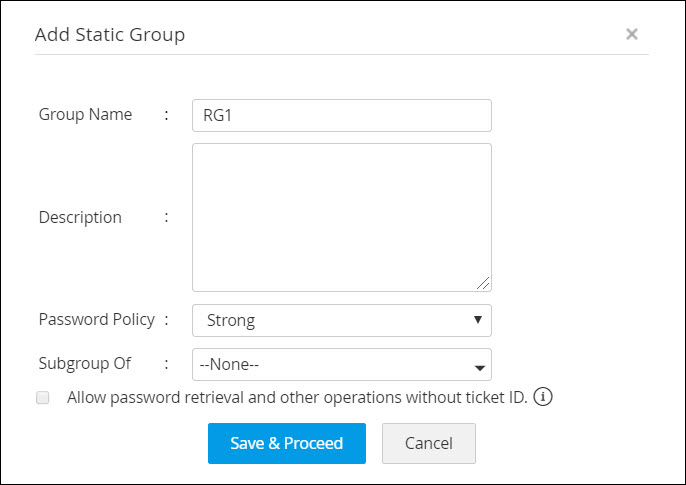
Task: Click the 'Allow password retrieval' checkbox label text
Action: point(296,397)
